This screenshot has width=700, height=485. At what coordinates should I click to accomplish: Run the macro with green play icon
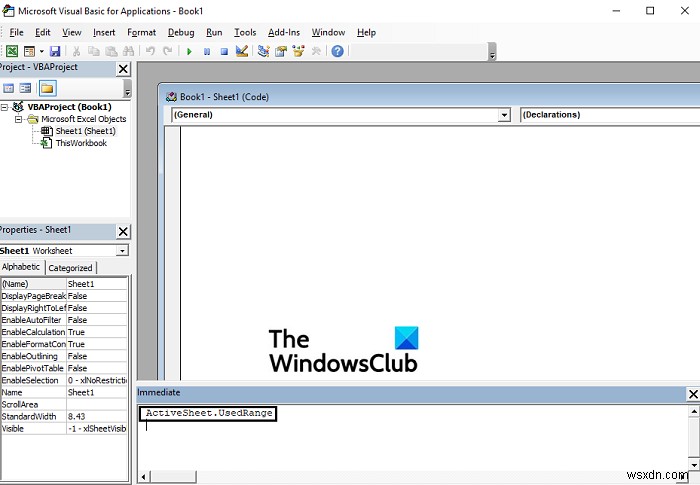click(x=189, y=51)
